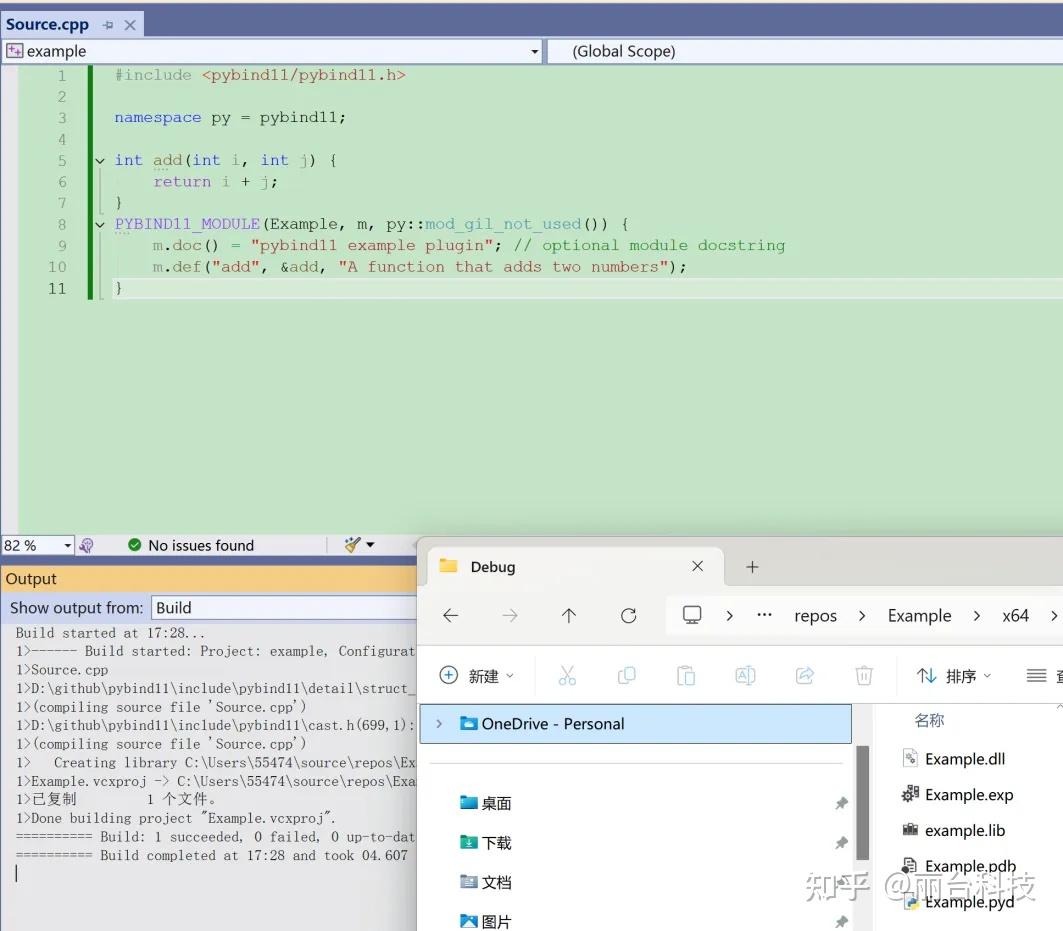Open the brush health check dropdown icon
1063x931 pixels.
[368, 545]
